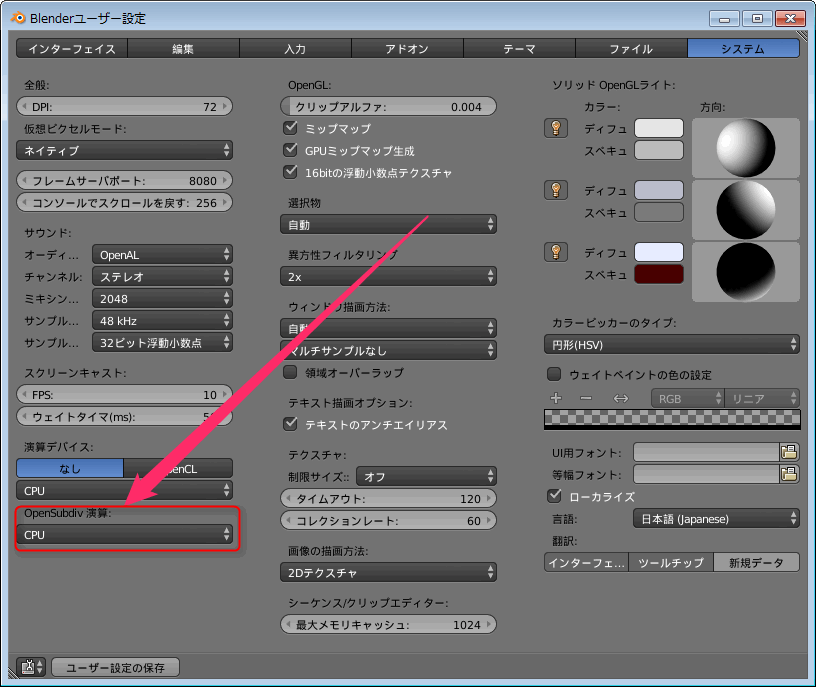Viewport: 816px width, 687px height.
Task: Toggle テキストのアンチエイリアス checkbox
Action: (x=290, y=424)
